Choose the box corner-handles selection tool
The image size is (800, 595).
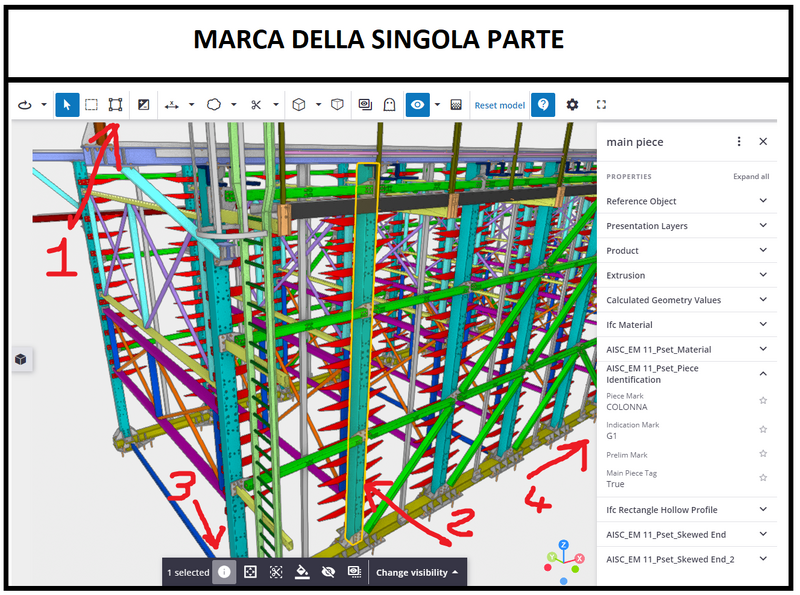[x=115, y=105]
